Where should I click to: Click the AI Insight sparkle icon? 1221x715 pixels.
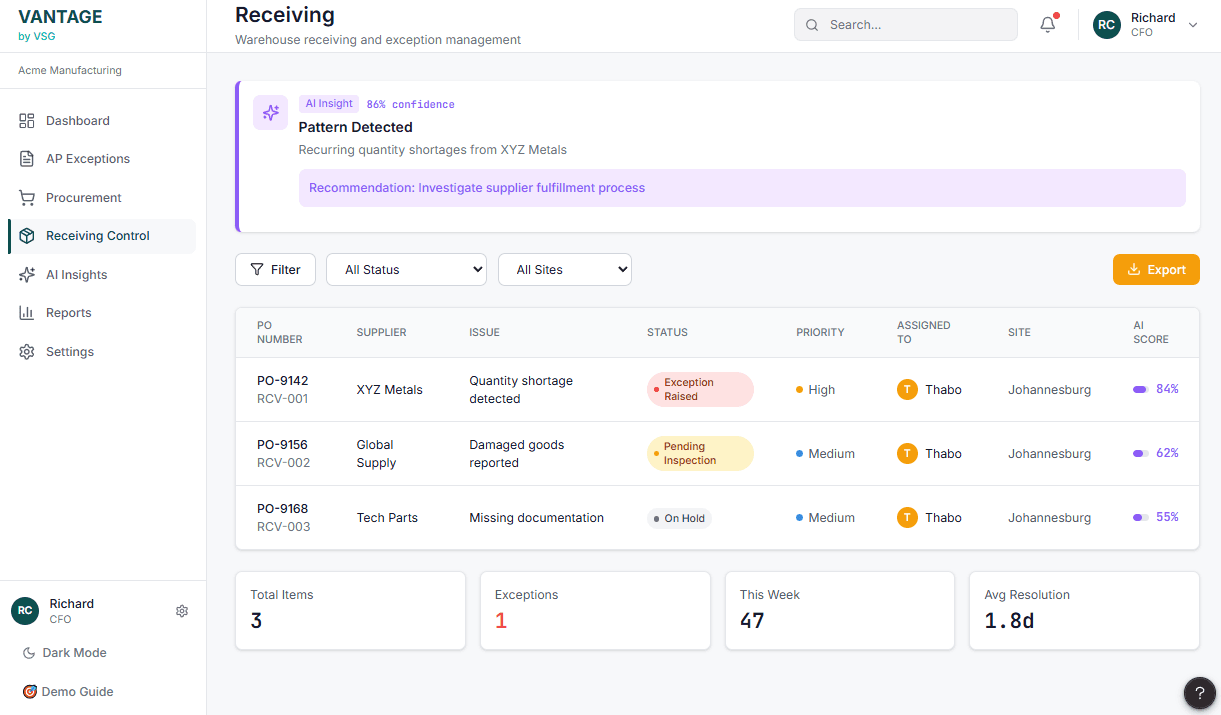click(x=270, y=113)
